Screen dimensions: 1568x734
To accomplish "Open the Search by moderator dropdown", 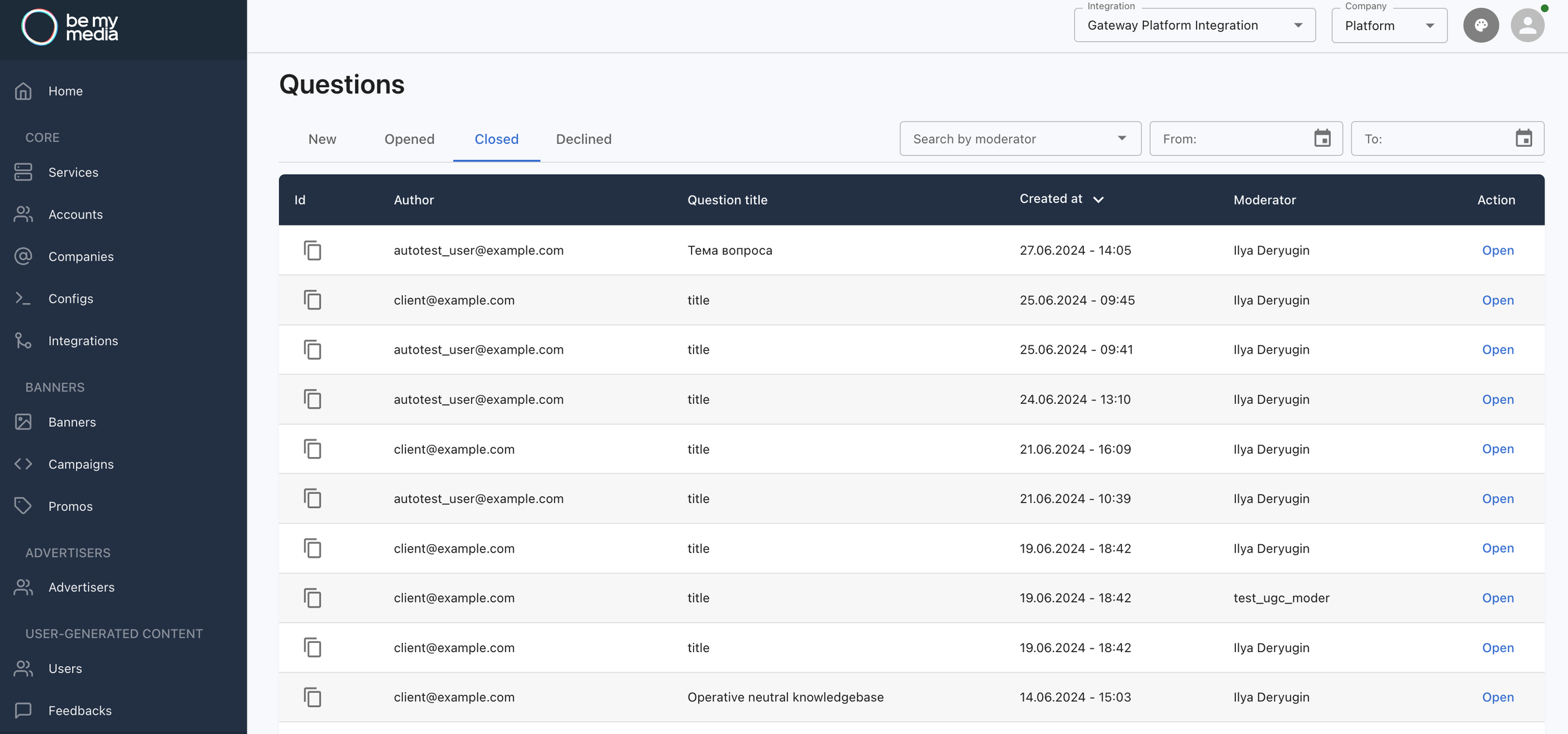I will 1020,138.
